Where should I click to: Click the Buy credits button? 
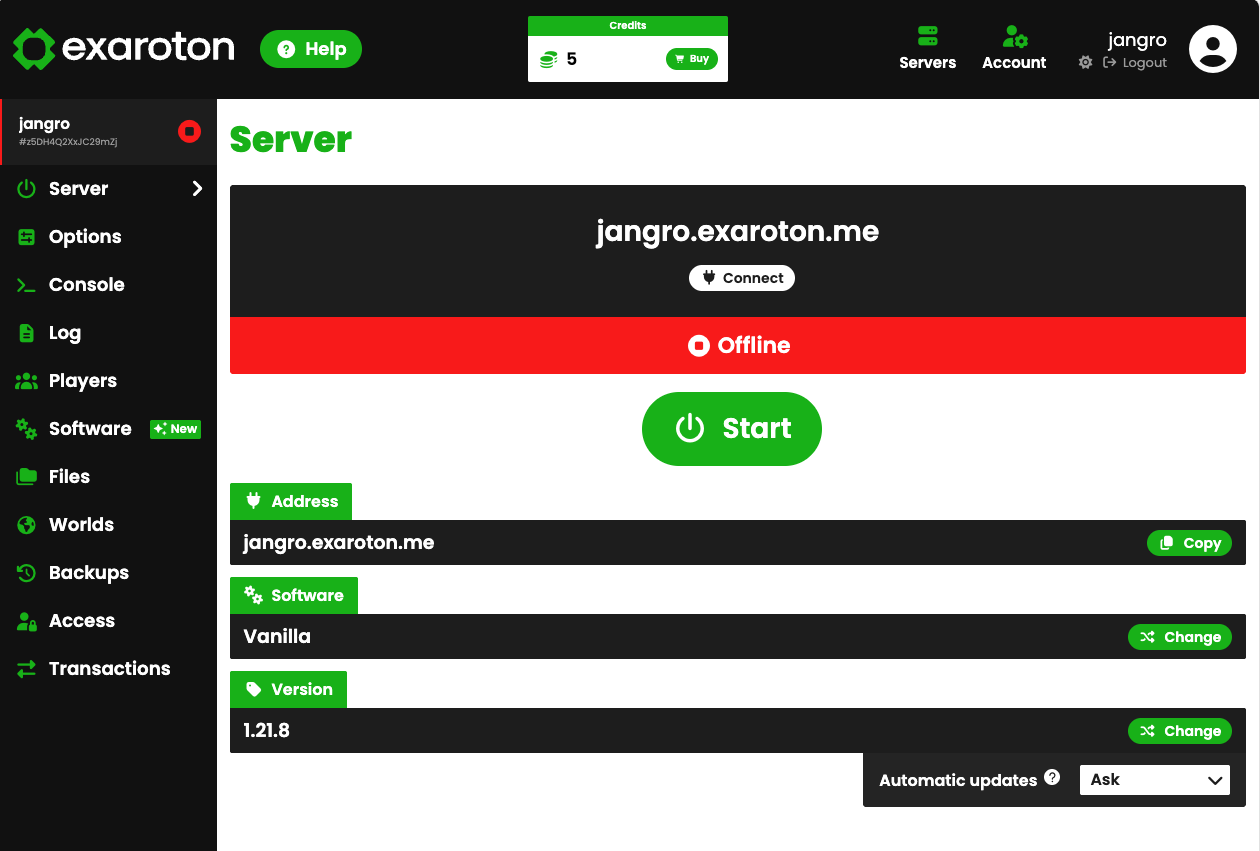691,59
